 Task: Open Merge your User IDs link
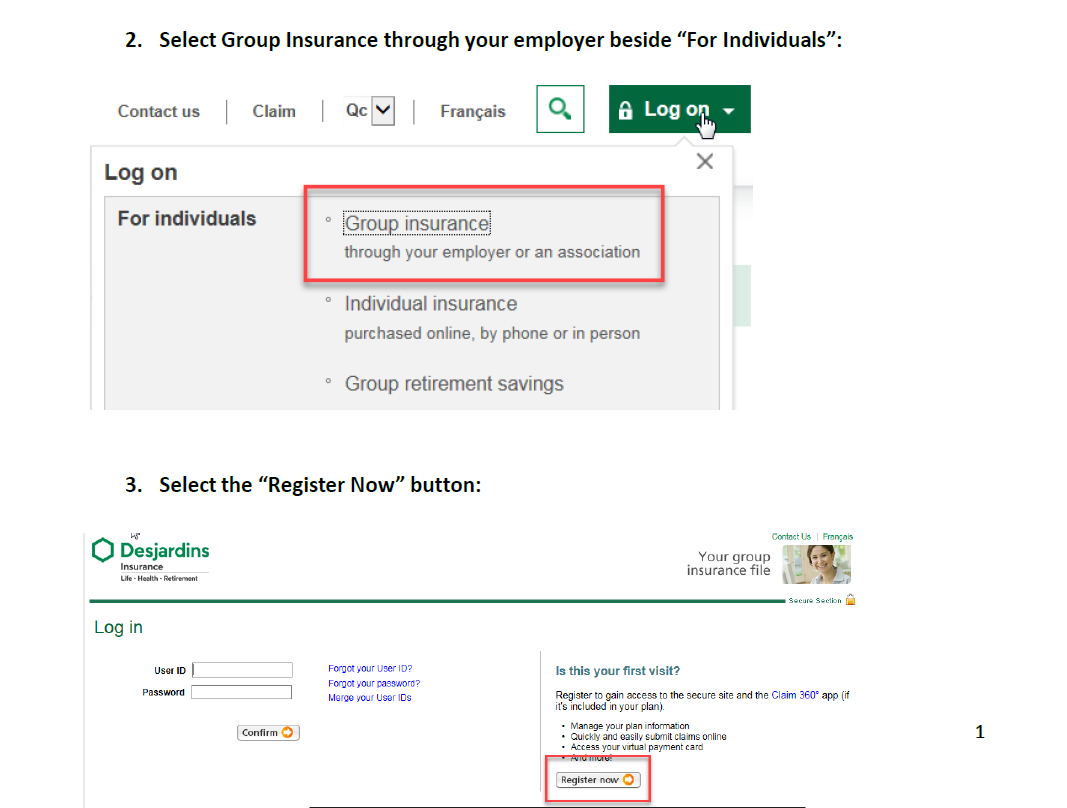370,698
